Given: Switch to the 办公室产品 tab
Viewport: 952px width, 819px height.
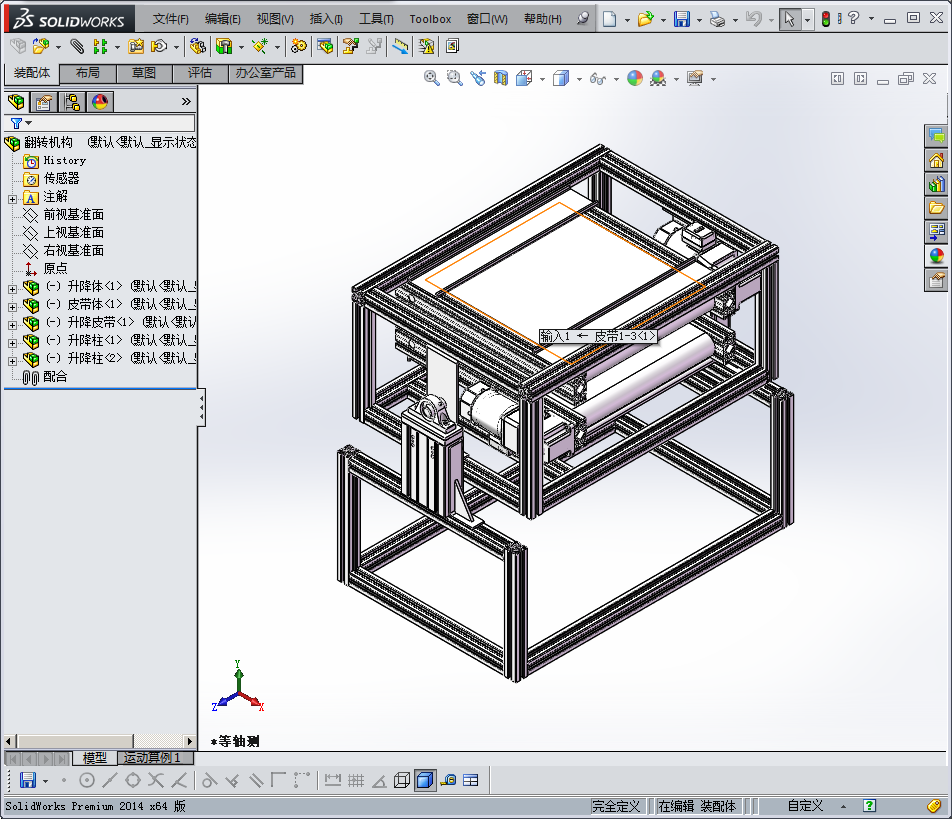Looking at the screenshot, I should point(265,73).
